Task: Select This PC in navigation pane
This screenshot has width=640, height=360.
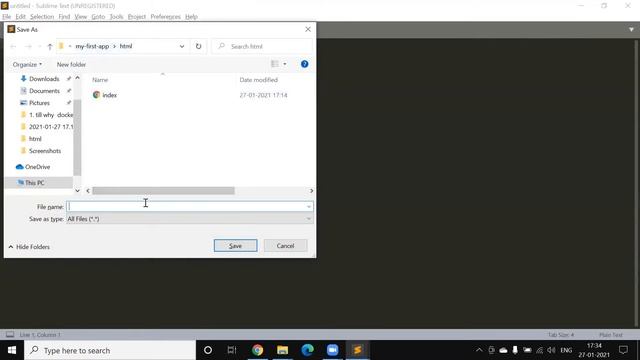Action: (x=34, y=183)
